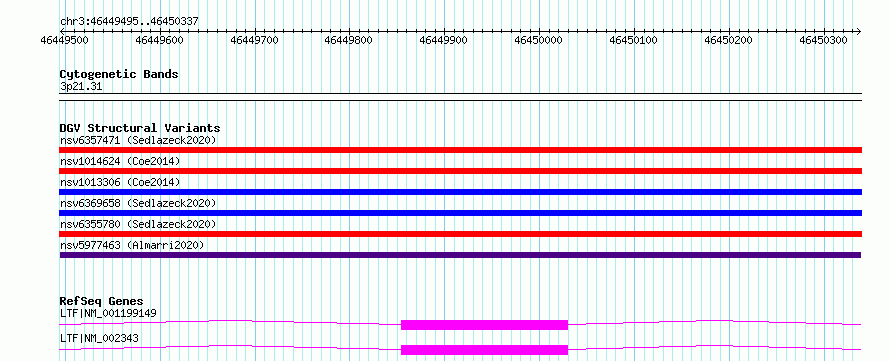The height and width of the screenshot is (361, 890).
Task: Click the 3p21.31 band label
Action: pyautogui.click(x=81, y=87)
